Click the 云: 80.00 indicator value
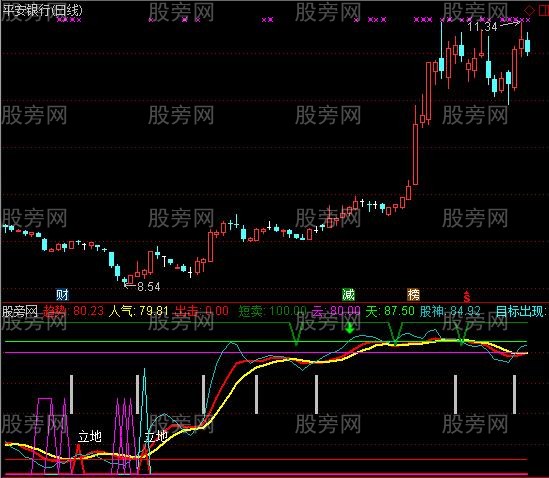Viewport: 549px width, 478px height. click(x=336, y=311)
